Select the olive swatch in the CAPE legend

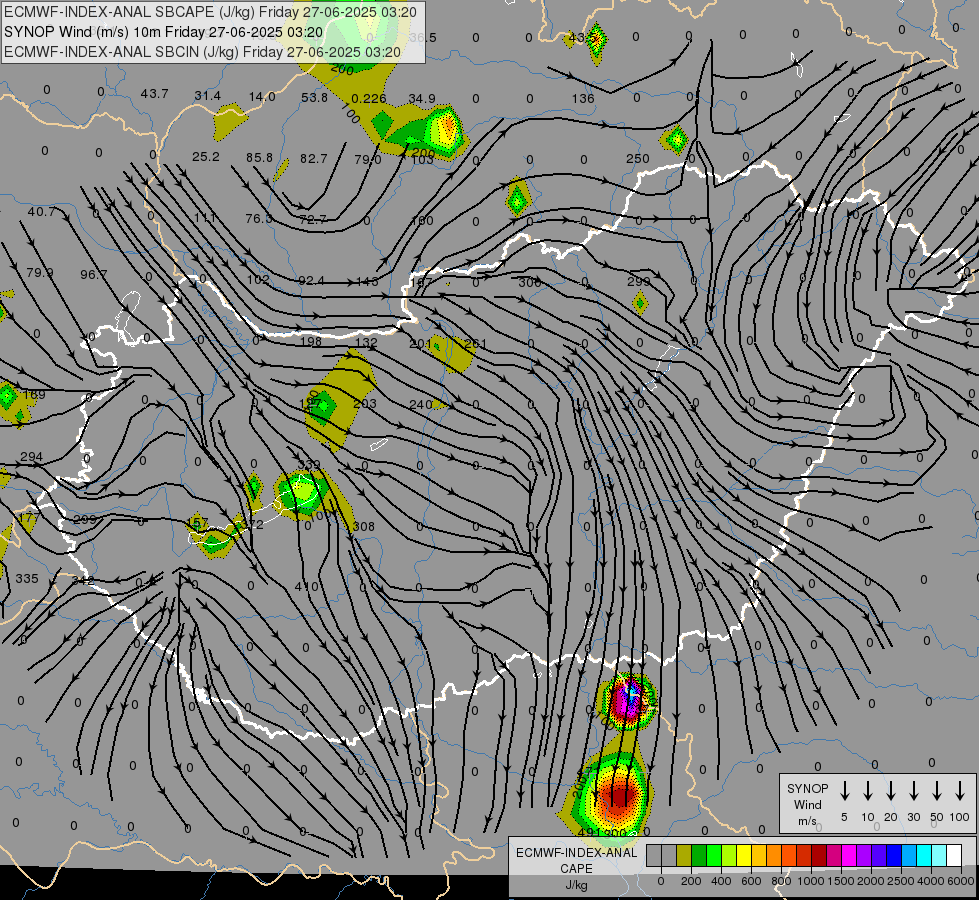pos(684,856)
